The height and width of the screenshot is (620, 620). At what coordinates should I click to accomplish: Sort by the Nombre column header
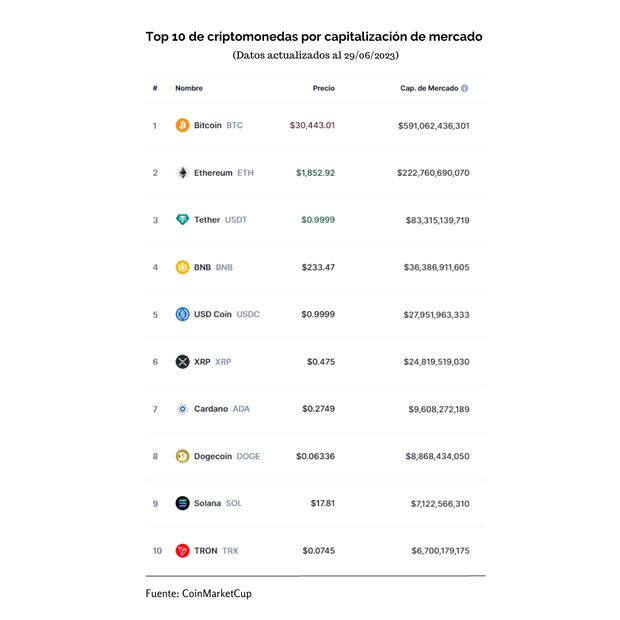(x=189, y=88)
